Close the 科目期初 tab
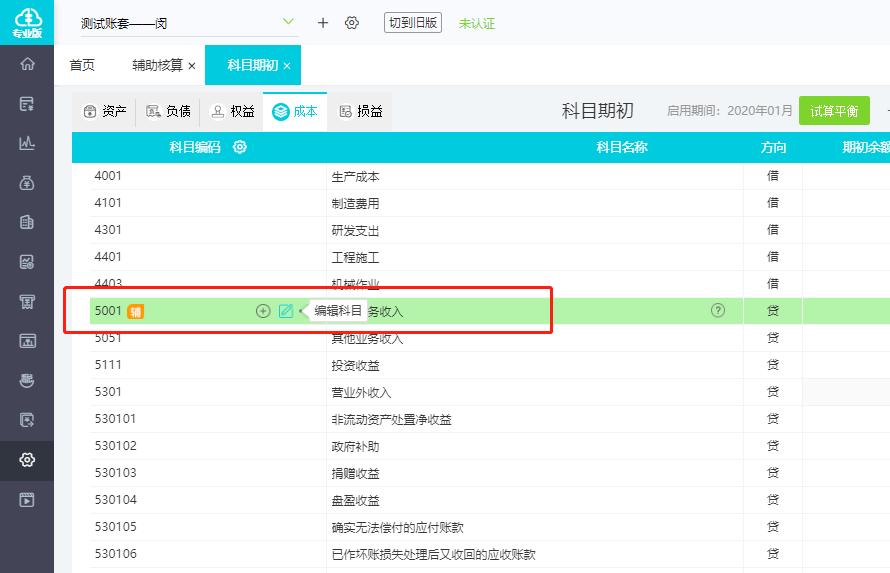 [287, 66]
